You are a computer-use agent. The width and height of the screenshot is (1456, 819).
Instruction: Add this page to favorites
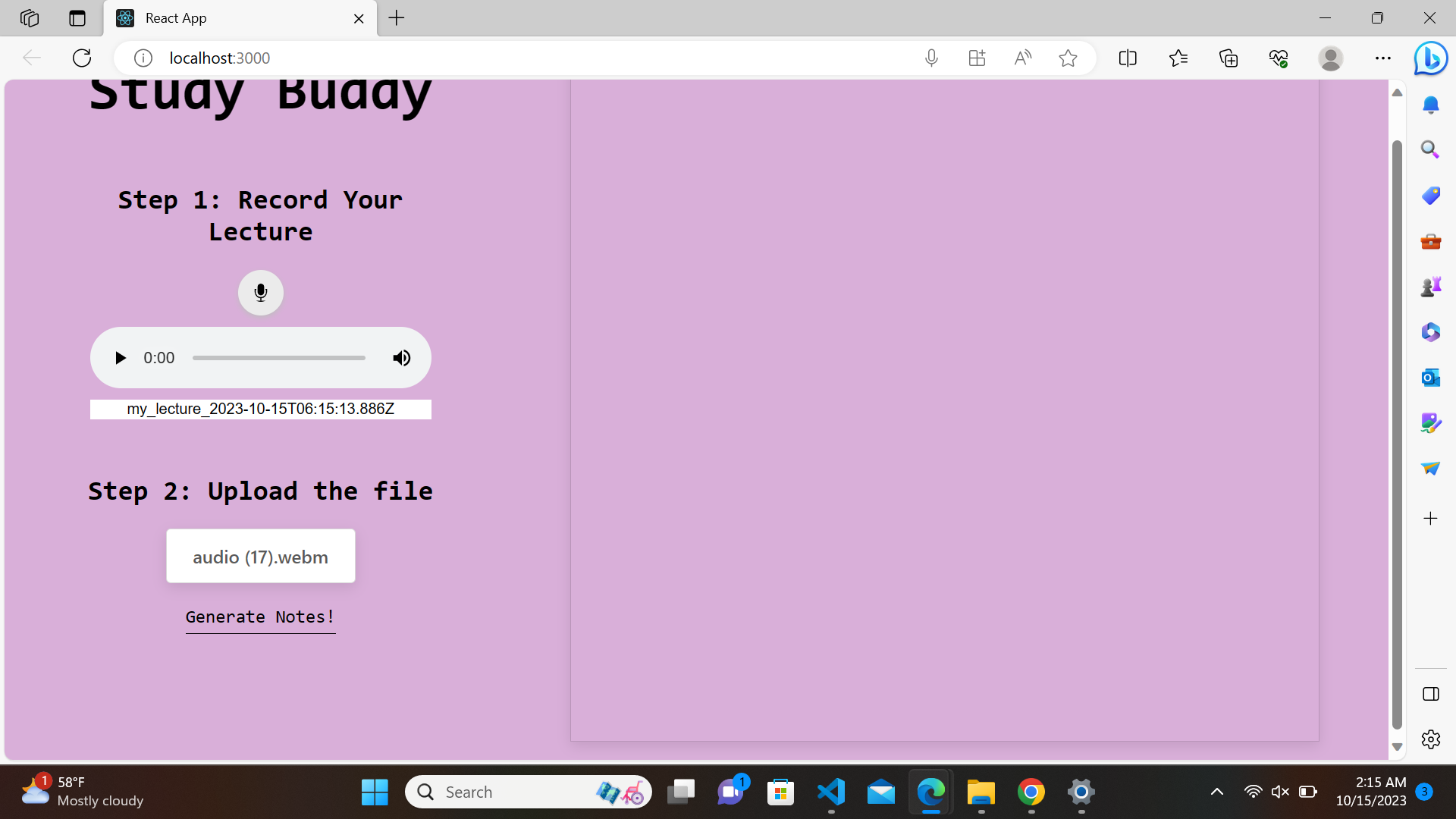click(1068, 58)
